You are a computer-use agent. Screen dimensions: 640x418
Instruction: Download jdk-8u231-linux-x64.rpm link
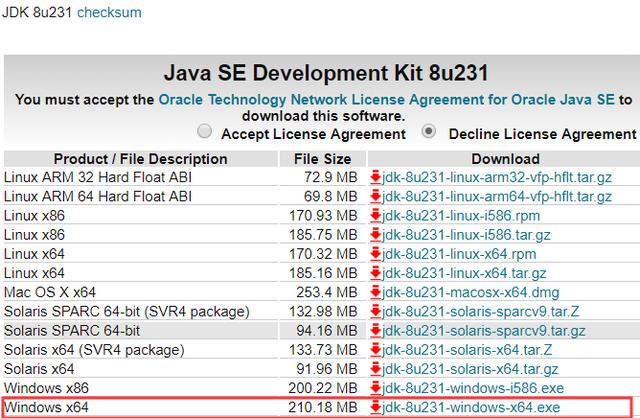pos(459,254)
